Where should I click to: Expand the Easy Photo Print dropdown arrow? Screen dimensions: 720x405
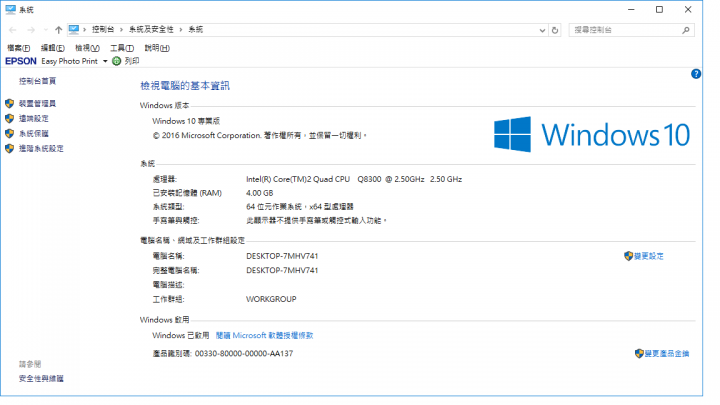pos(105,61)
